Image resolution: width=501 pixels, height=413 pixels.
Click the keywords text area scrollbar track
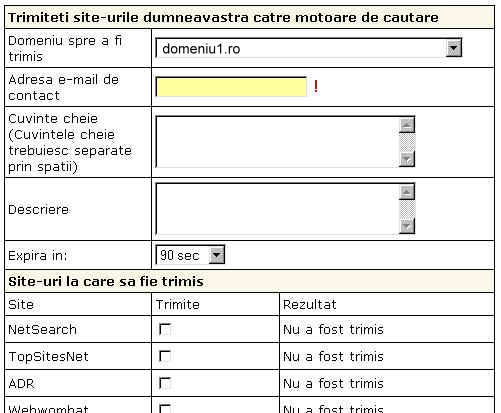click(407, 142)
